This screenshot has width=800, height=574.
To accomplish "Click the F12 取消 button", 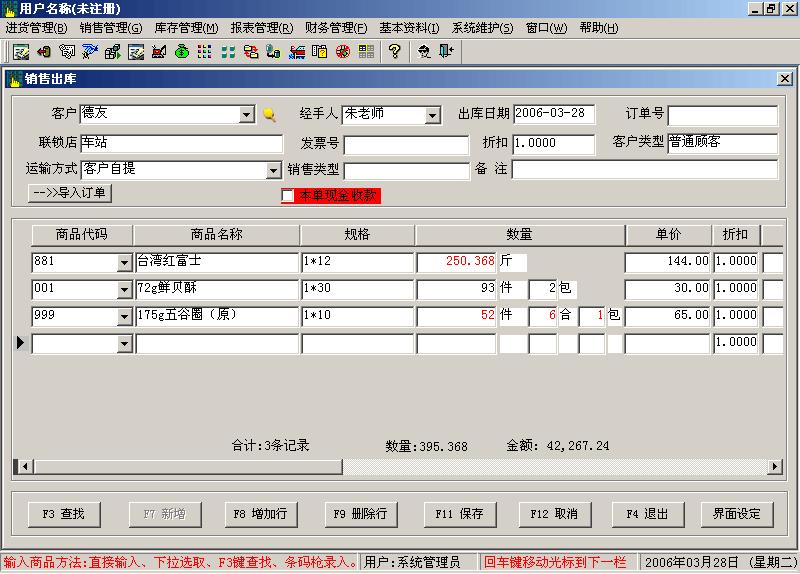I will pyautogui.click(x=555, y=514).
